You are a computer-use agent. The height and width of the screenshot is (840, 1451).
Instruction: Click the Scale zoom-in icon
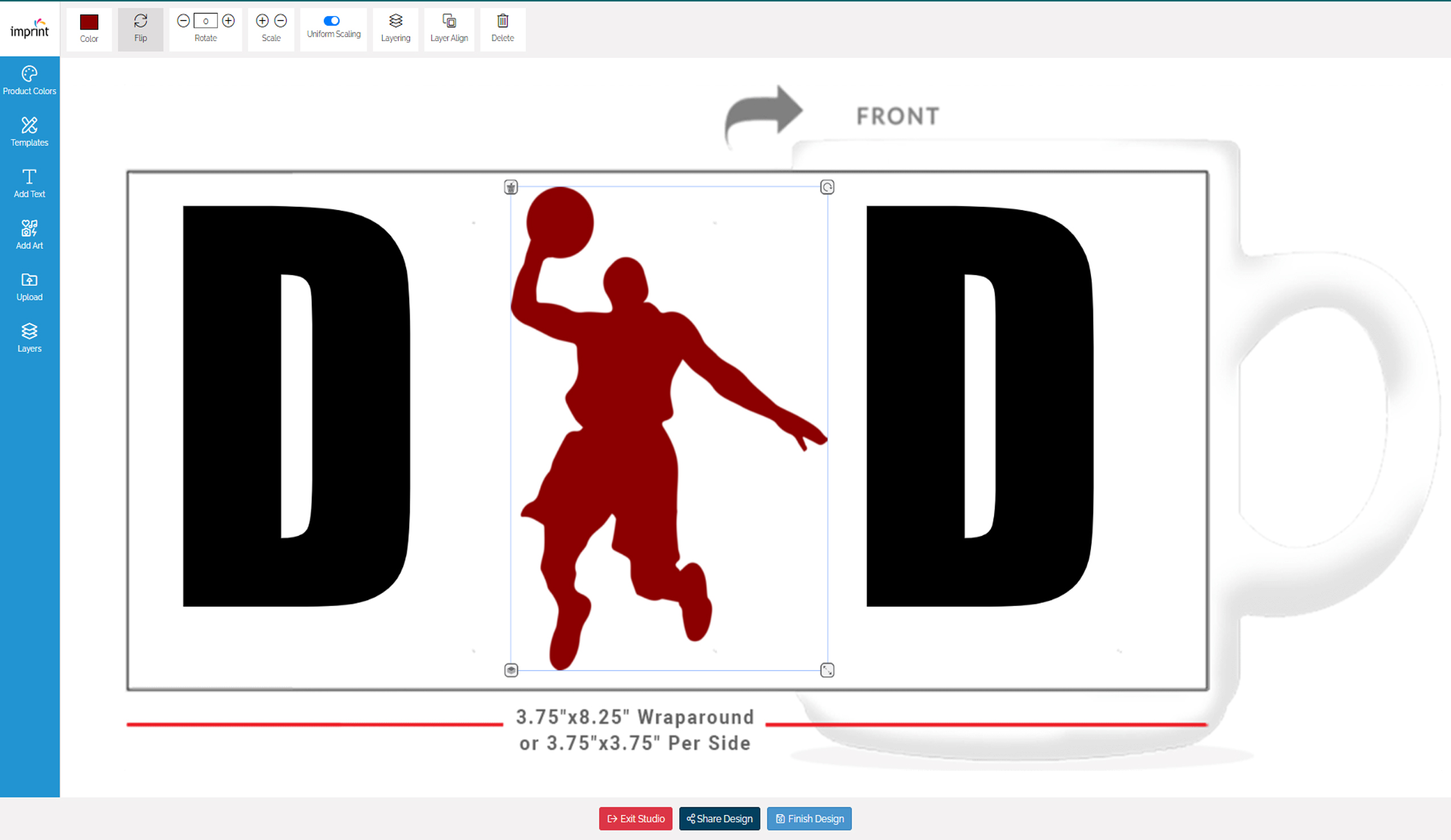point(262,20)
